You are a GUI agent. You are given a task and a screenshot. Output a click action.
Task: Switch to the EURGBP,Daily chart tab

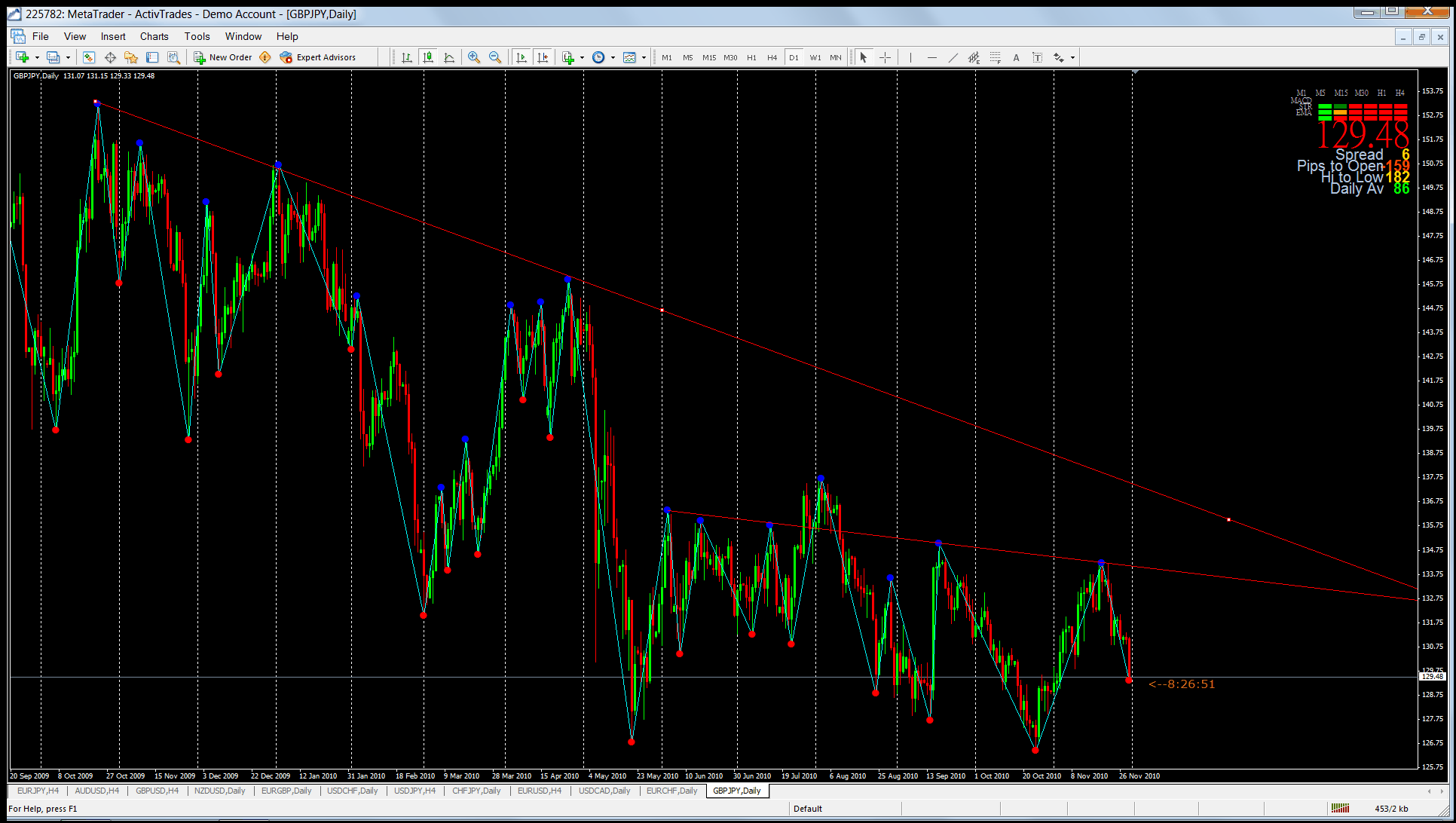tap(286, 791)
